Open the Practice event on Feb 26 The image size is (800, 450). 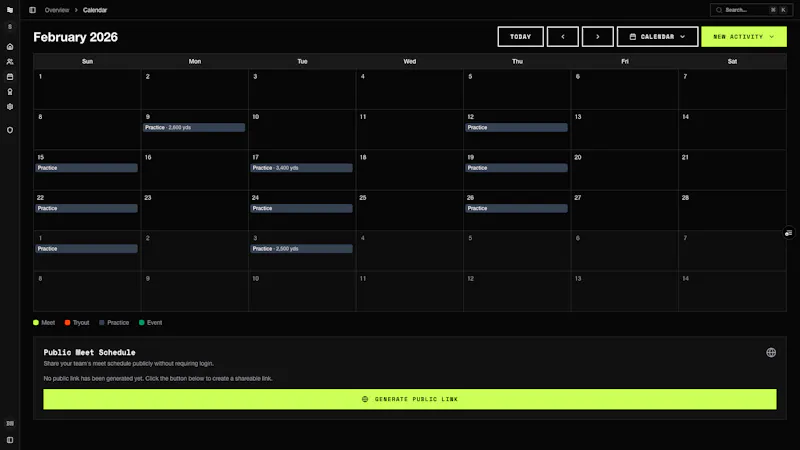point(516,208)
